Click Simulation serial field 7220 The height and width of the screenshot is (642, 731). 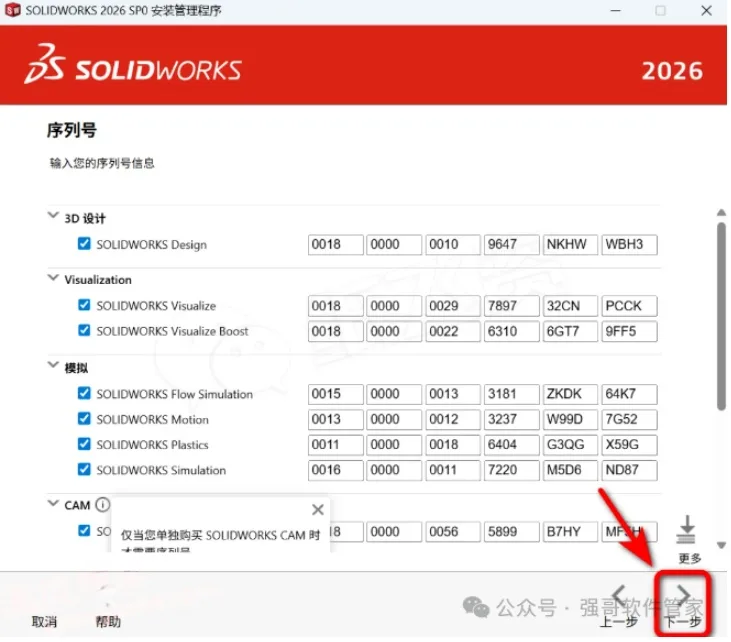pyautogui.click(x=511, y=470)
